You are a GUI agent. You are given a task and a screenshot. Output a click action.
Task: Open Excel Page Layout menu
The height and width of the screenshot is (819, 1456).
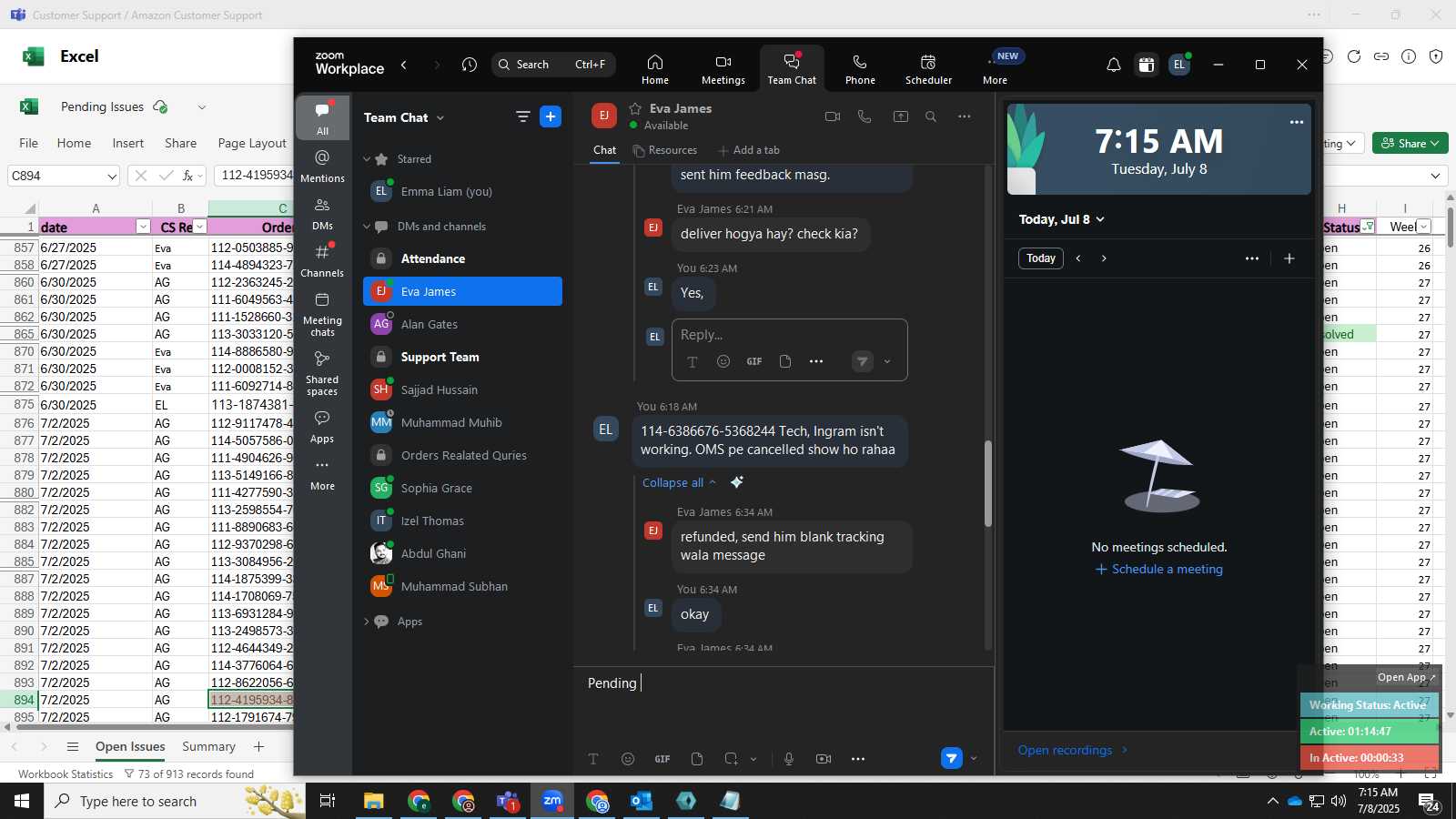252,143
